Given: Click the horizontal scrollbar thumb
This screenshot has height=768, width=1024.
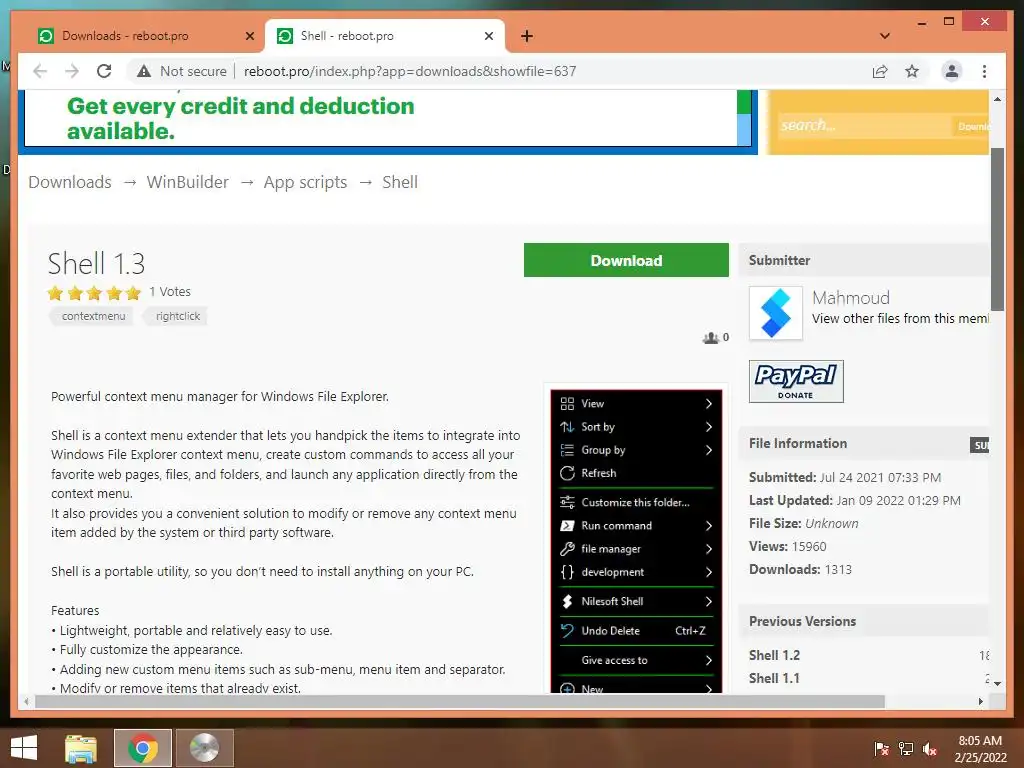Looking at the screenshot, I should pyautogui.click(x=460, y=701).
